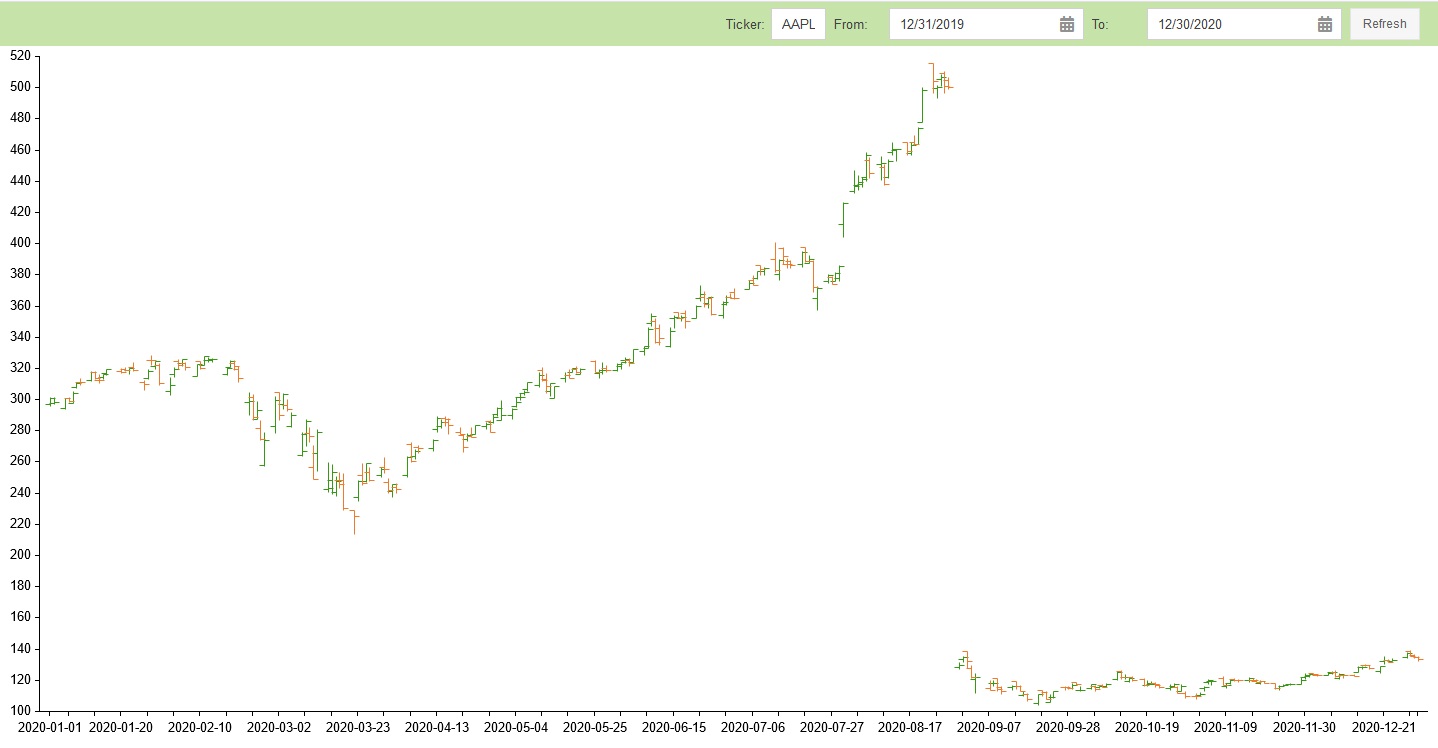Click the y-axis label 200

click(20, 555)
